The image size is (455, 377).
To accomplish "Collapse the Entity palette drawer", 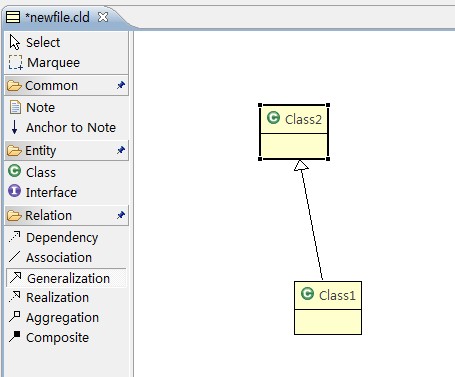I will pyautogui.click(x=66, y=151).
